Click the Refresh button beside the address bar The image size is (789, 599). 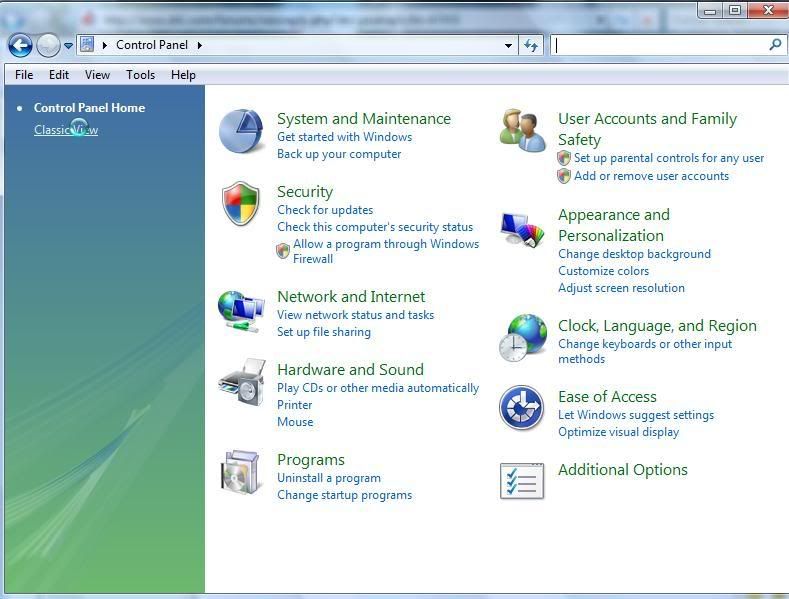coord(531,45)
